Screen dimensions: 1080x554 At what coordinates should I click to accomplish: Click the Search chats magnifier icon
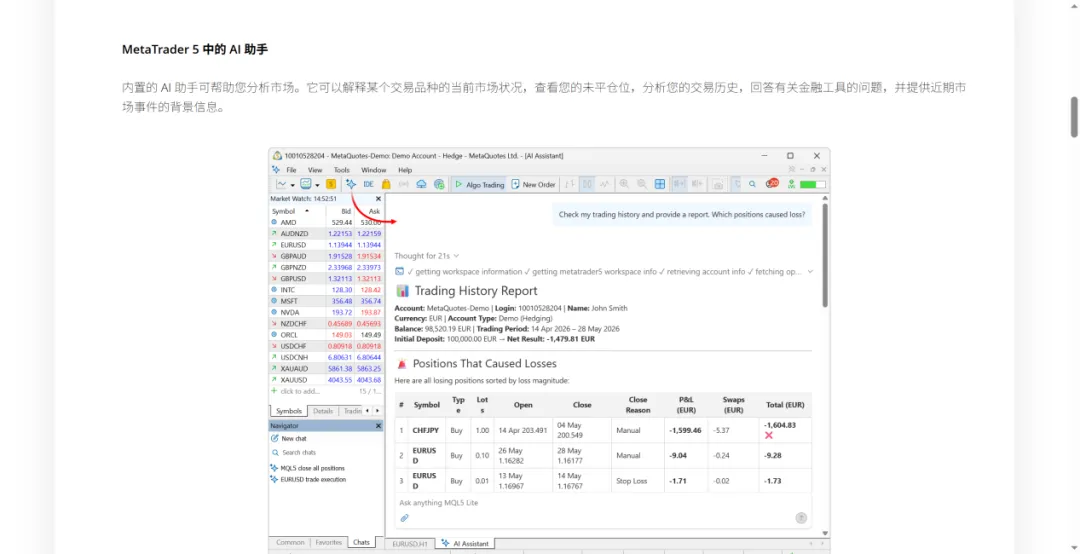pos(274,453)
